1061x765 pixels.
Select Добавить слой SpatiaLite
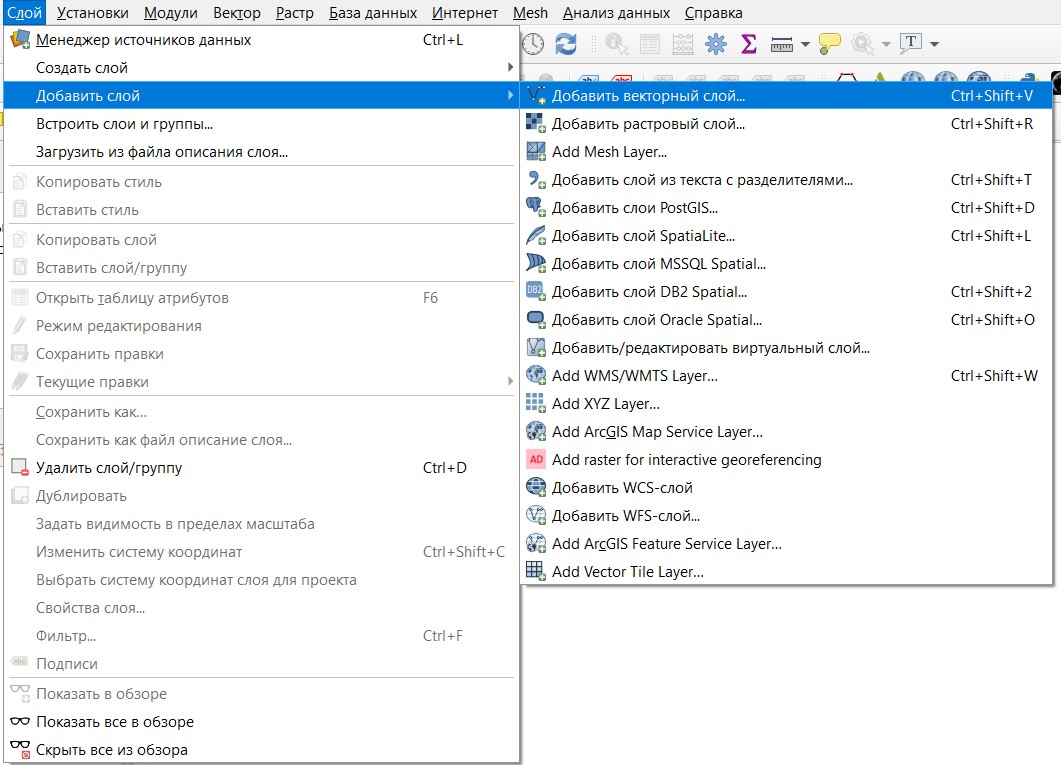click(786, 235)
